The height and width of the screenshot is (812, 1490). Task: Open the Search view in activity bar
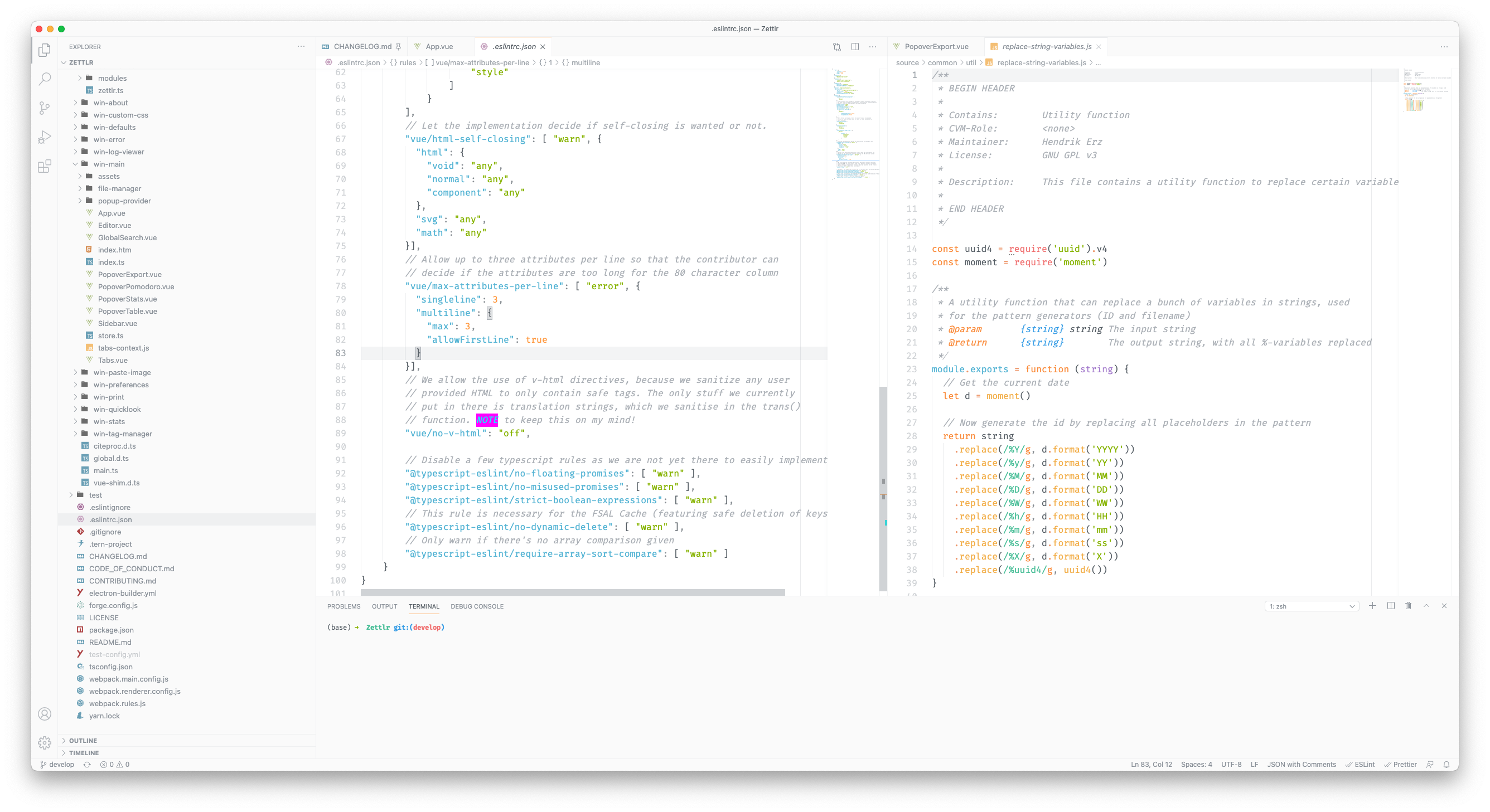tap(45, 79)
